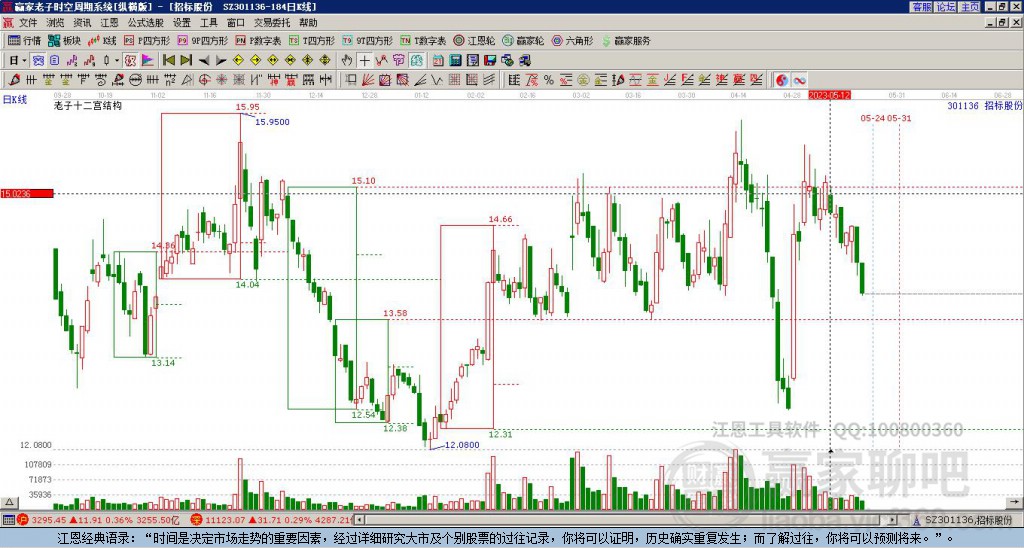Select the hand pan tool
The width and height of the screenshot is (1024, 548).
[347, 61]
